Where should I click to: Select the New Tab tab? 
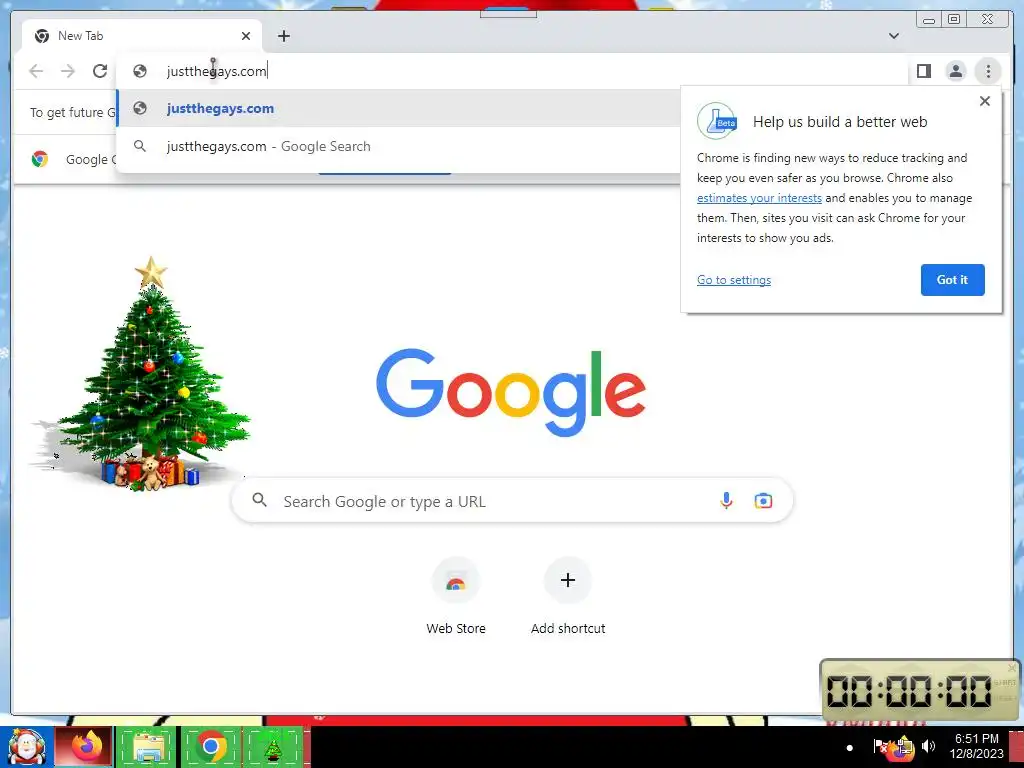[142, 36]
